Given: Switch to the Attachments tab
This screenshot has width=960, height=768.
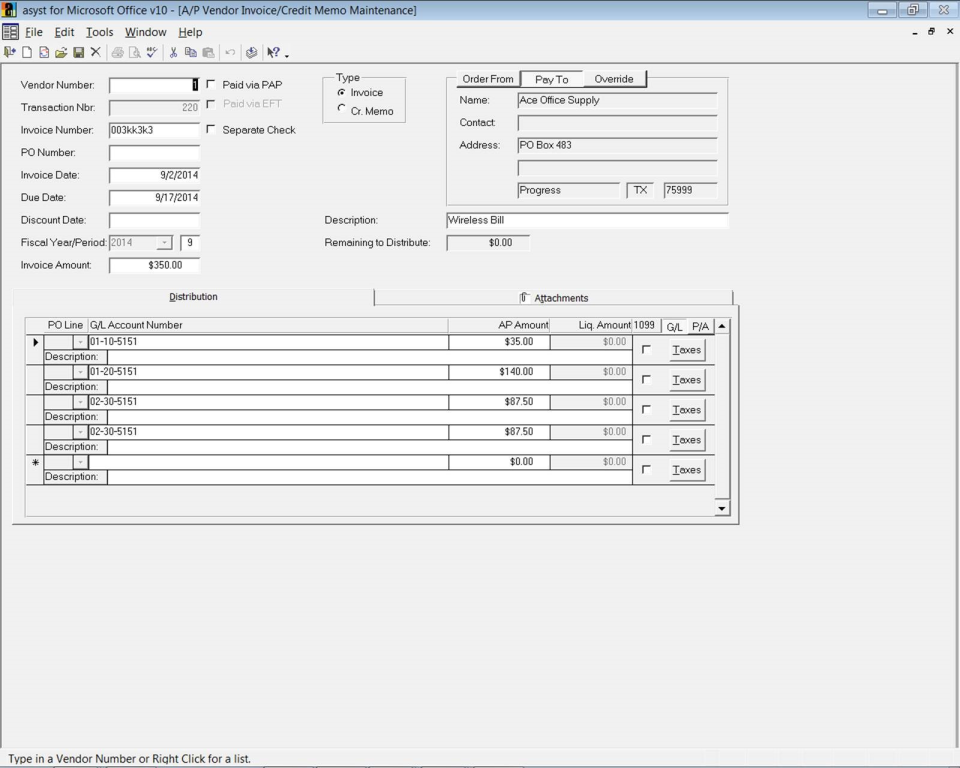Looking at the screenshot, I should 553,298.
